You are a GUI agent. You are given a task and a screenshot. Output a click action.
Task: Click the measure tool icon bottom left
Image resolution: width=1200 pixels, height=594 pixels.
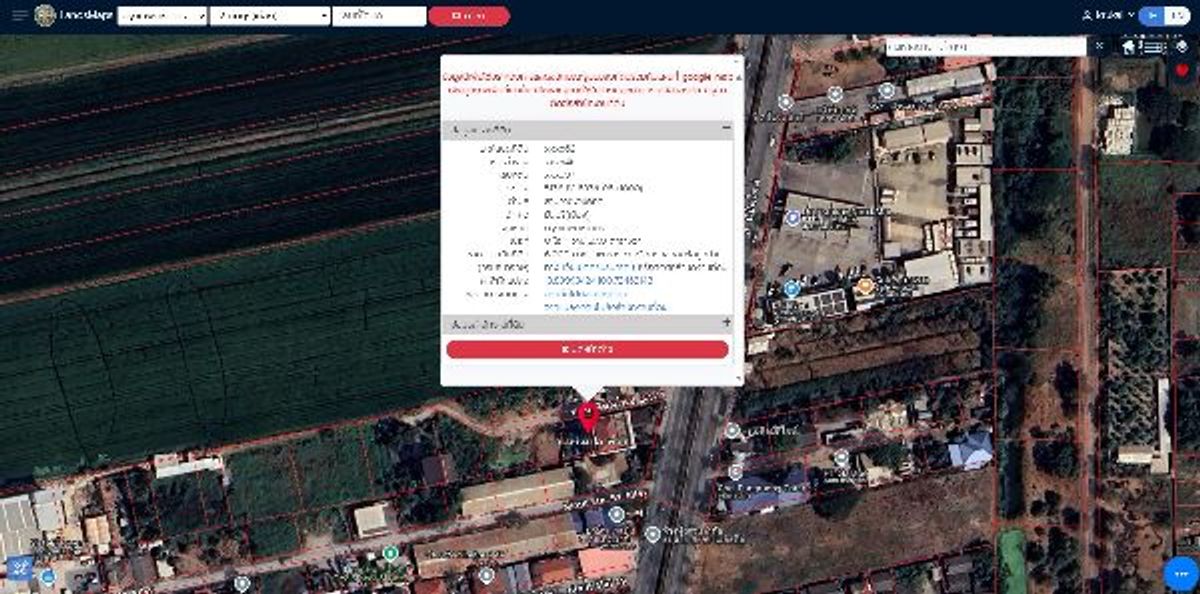point(20,568)
